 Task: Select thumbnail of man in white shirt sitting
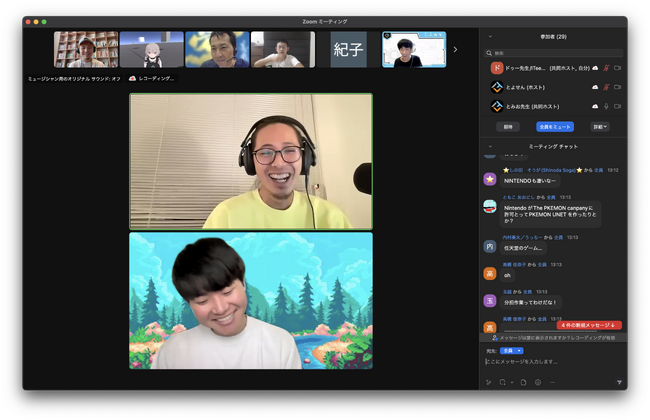click(283, 49)
